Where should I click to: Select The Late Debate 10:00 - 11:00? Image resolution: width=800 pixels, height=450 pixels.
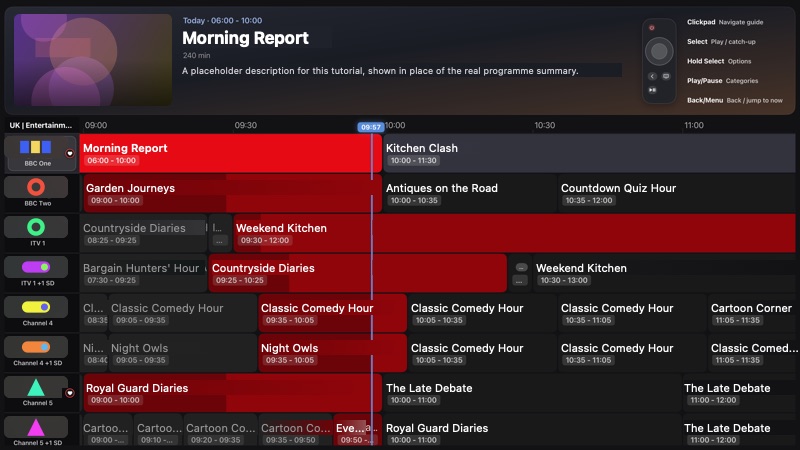[531, 393]
